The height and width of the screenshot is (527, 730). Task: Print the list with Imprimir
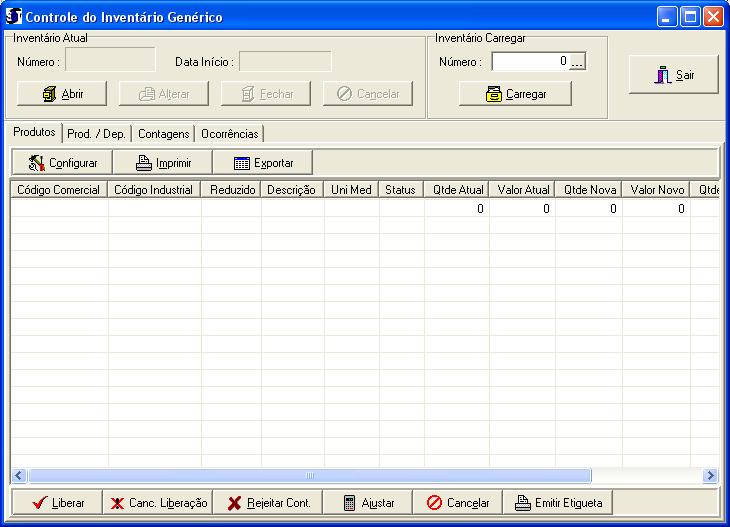(162, 162)
